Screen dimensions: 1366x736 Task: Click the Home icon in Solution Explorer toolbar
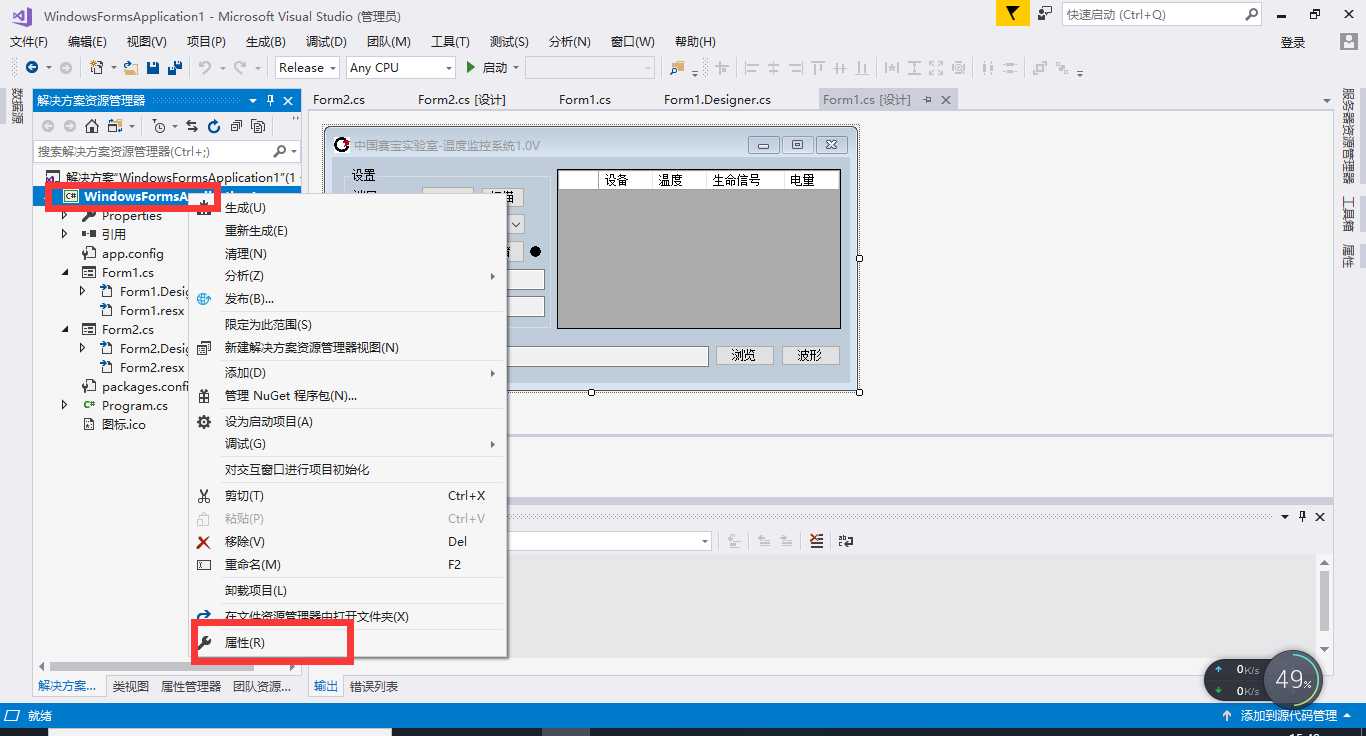pyautogui.click(x=92, y=126)
